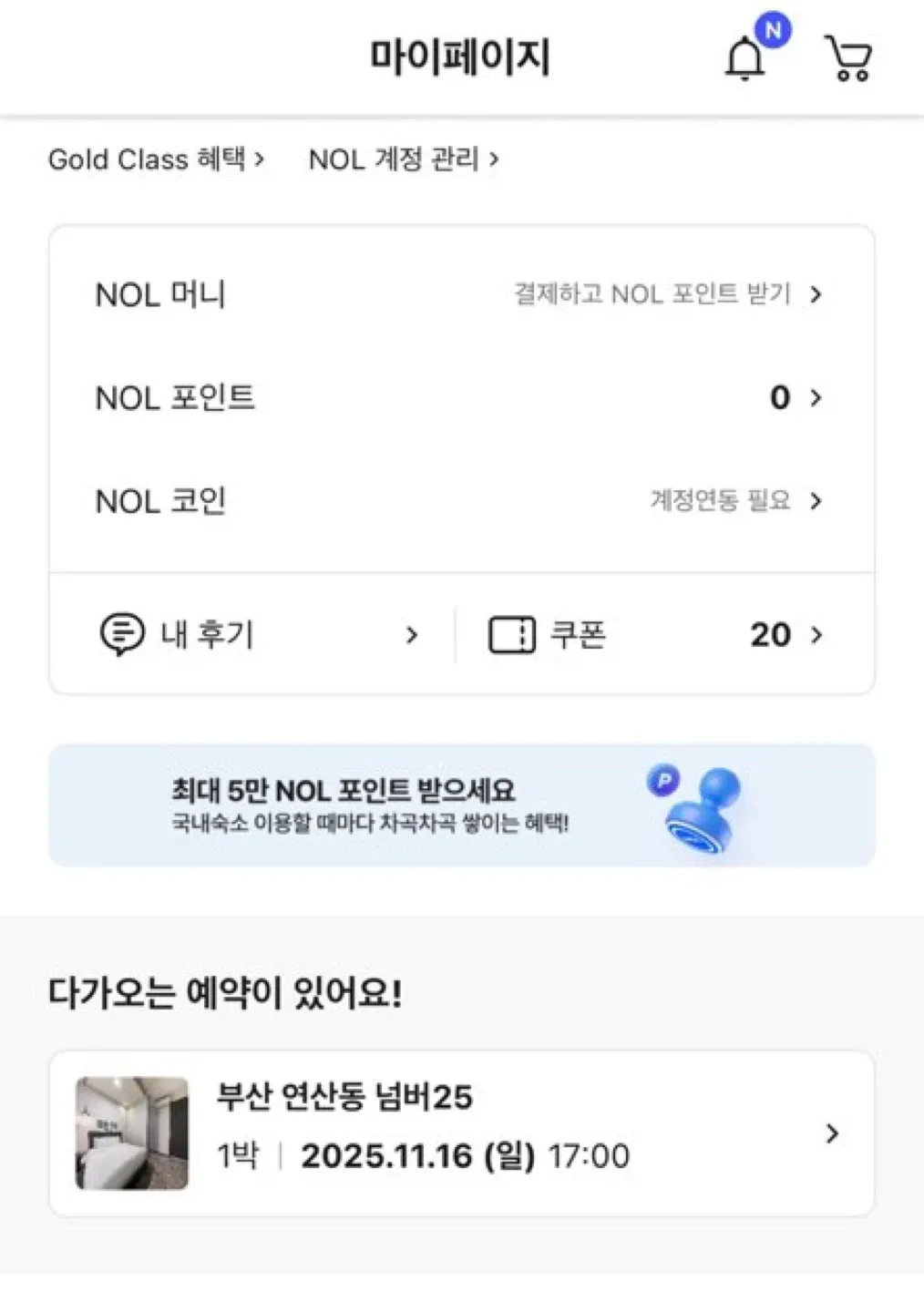Image resolution: width=924 pixels, height=1312 pixels.
Task: Tap the coupon ticket icon
Action: (511, 635)
